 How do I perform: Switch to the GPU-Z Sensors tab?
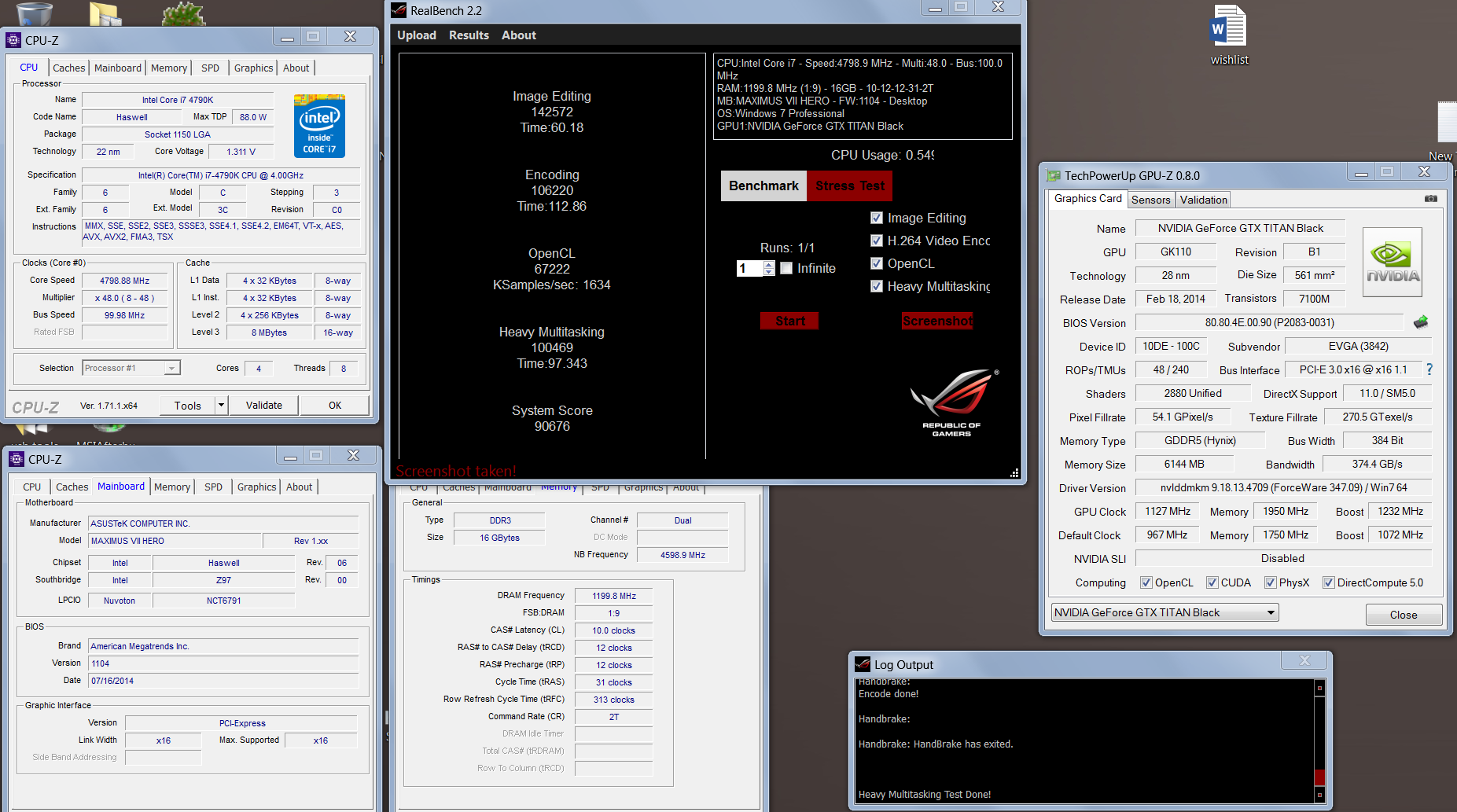click(1150, 200)
